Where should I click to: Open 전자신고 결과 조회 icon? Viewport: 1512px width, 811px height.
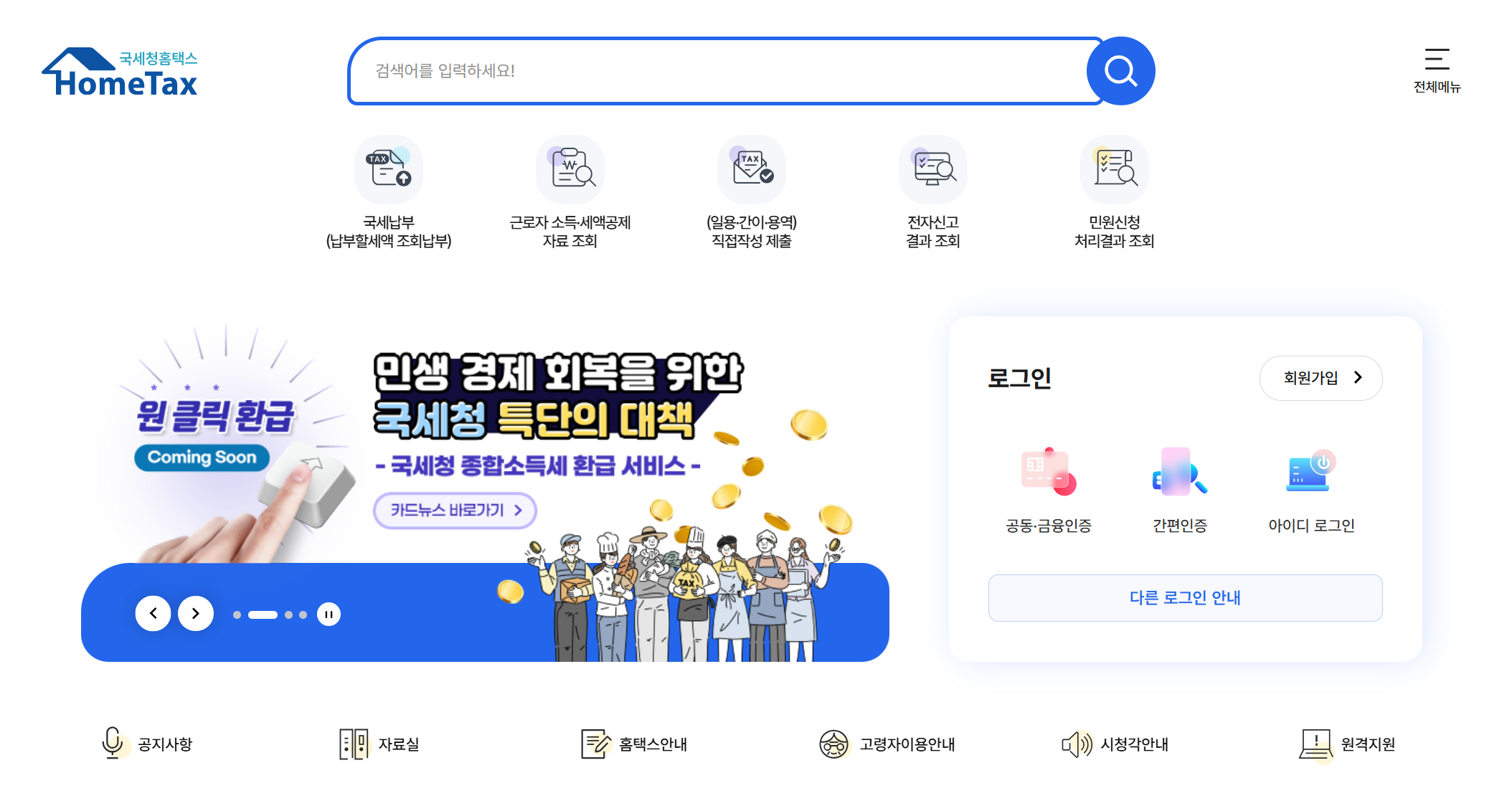933,169
